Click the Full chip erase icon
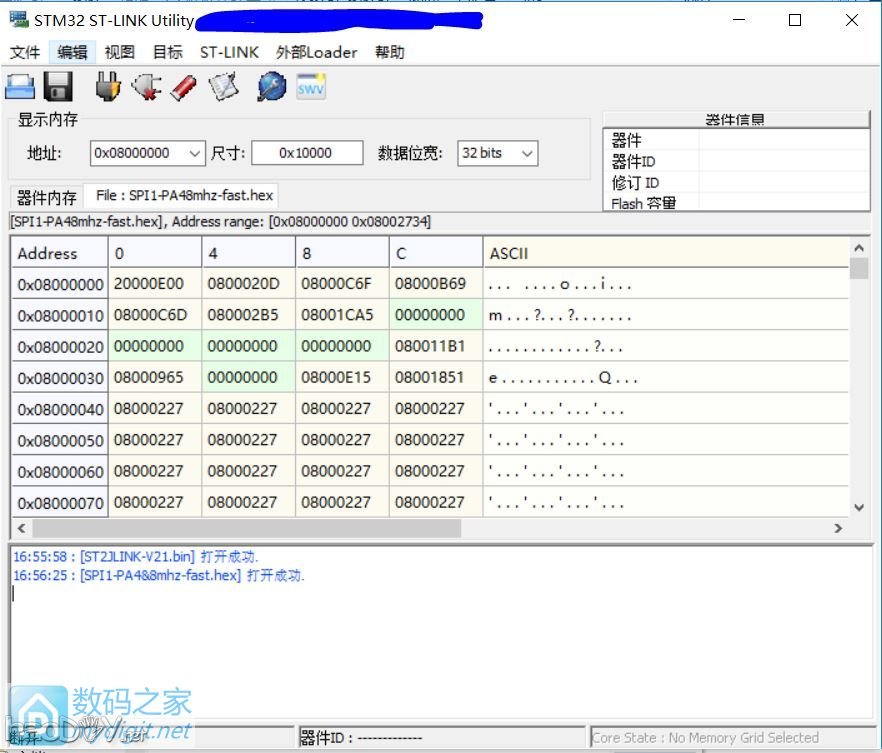 tap(183, 88)
